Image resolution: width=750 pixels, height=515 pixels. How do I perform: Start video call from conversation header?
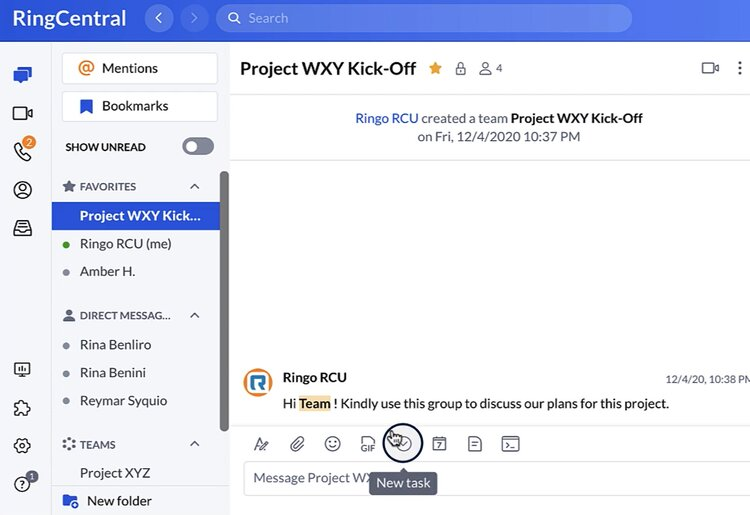click(710, 68)
